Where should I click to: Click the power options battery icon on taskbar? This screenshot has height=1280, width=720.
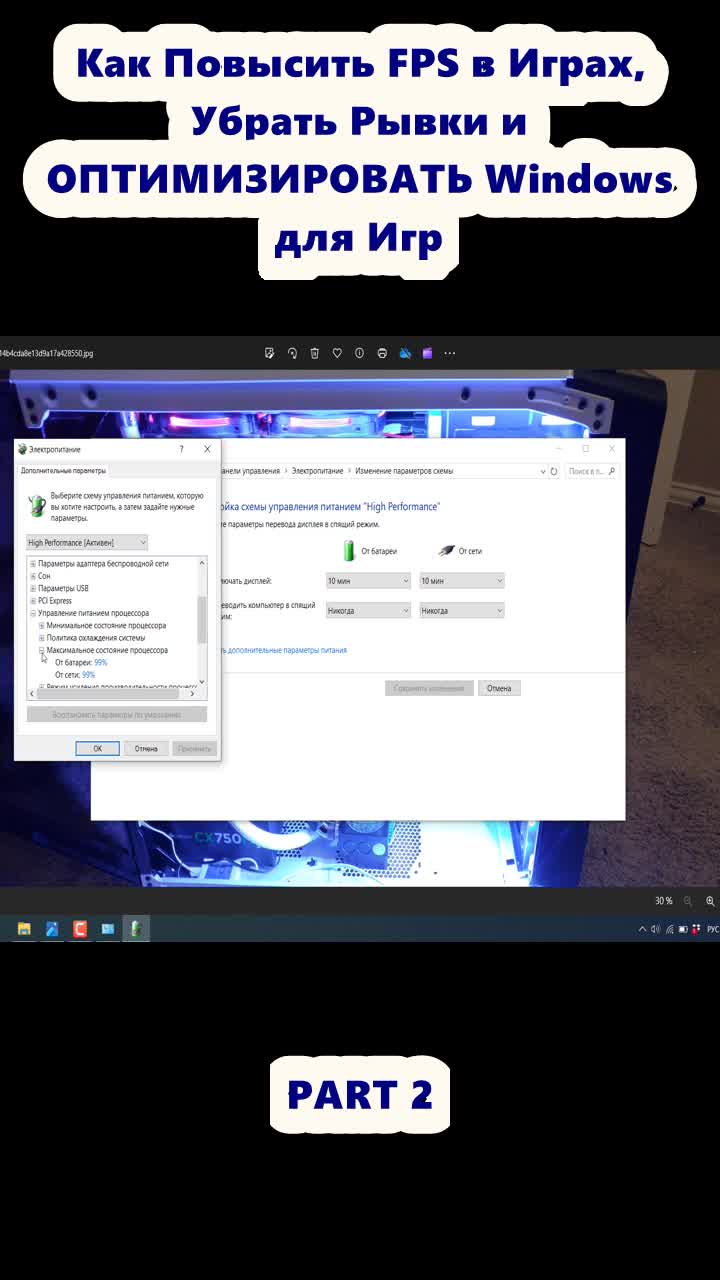click(x=135, y=929)
